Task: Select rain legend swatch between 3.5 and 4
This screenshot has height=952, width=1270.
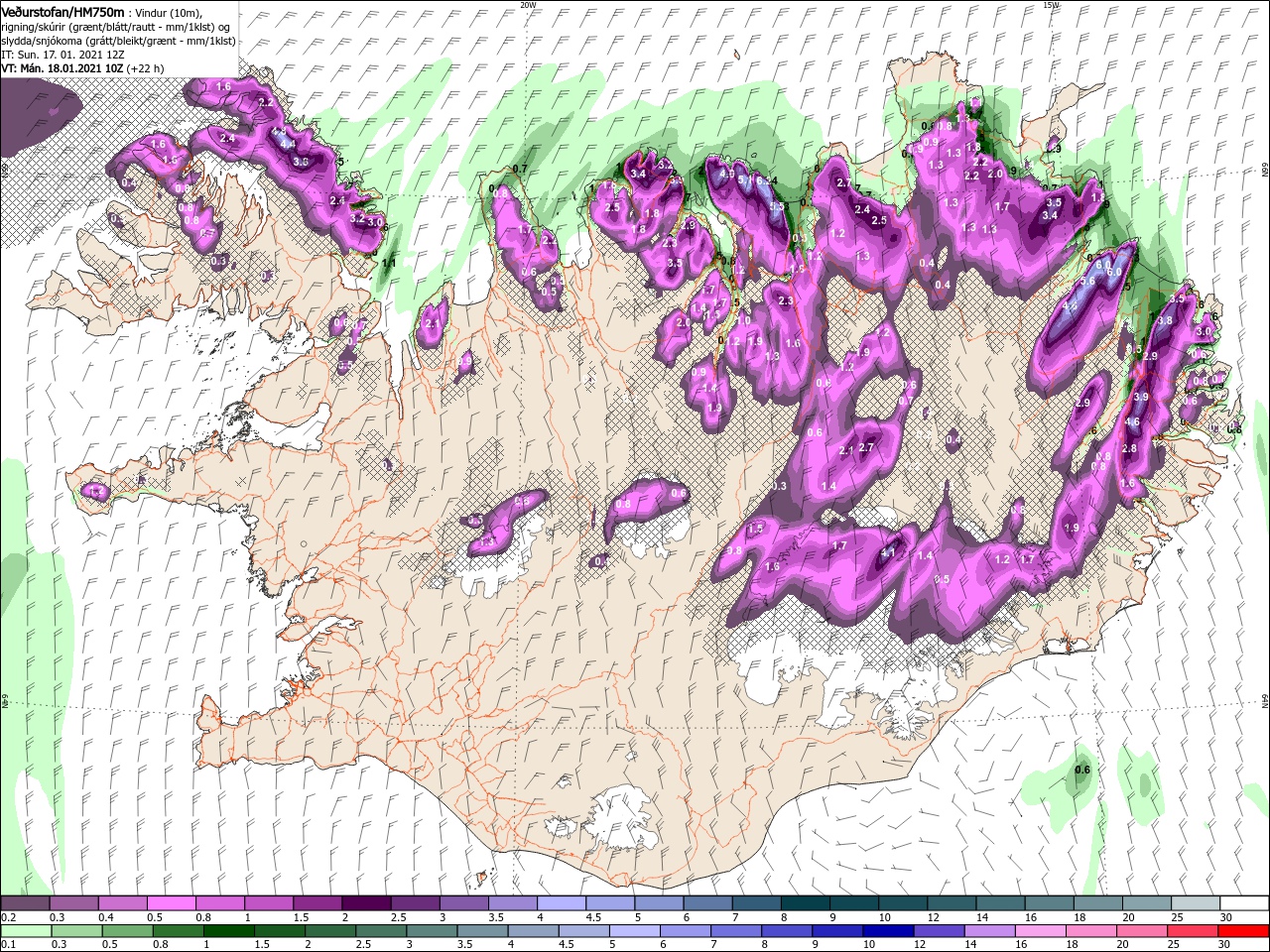Action: click(x=482, y=931)
